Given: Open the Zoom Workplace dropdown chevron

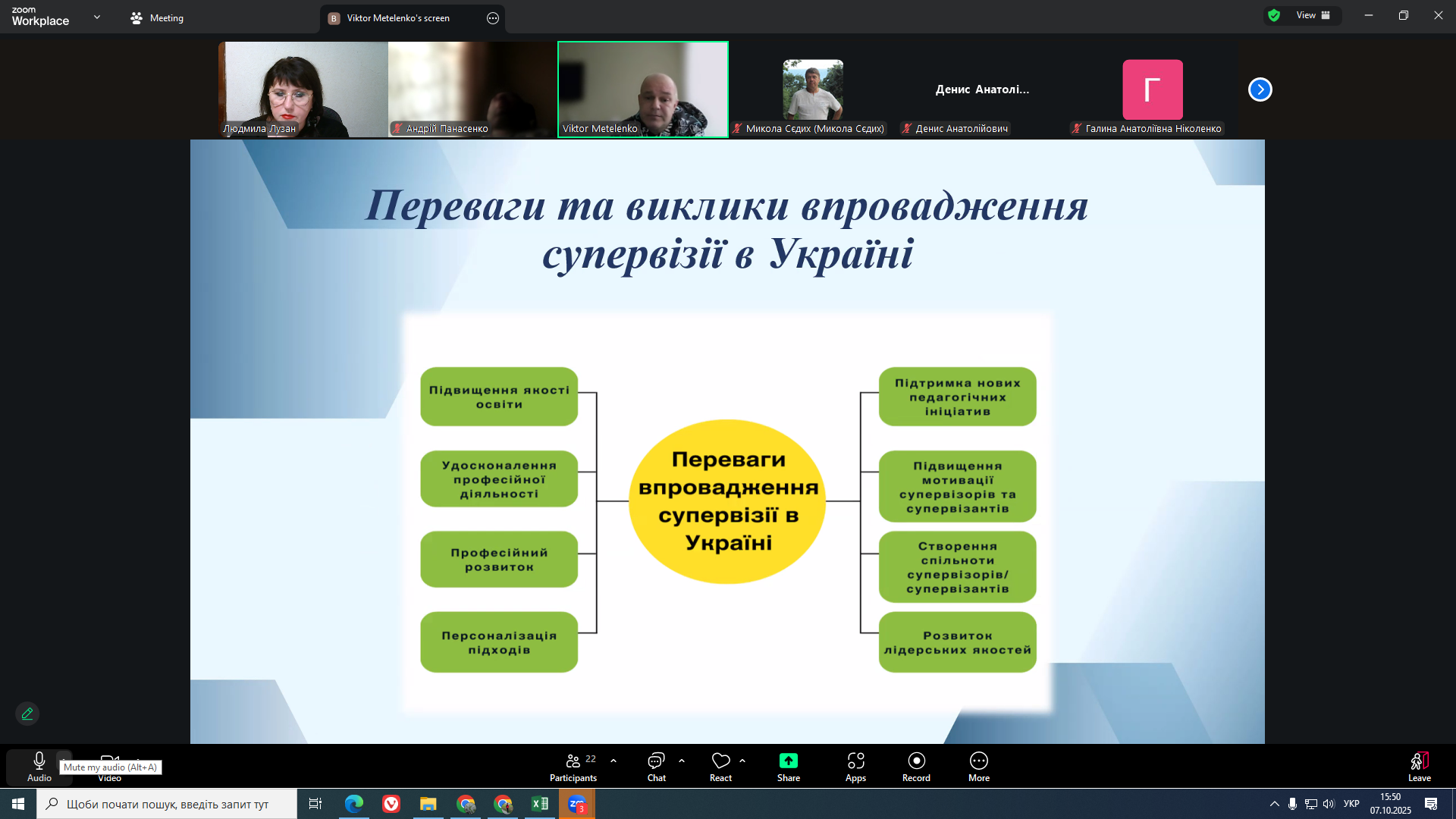Looking at the screenshot, I should pyautogui.click(x=97, y=17).
